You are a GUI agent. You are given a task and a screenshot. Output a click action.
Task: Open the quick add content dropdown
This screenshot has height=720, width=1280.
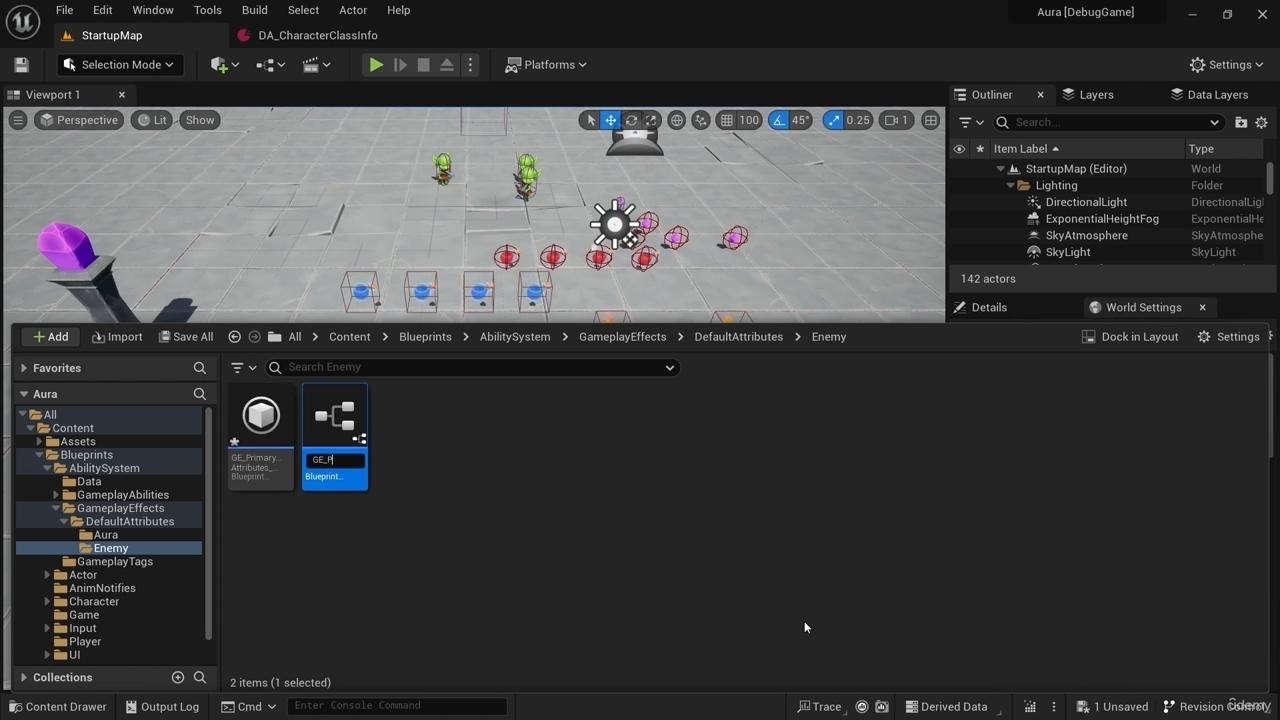point(225,65)
